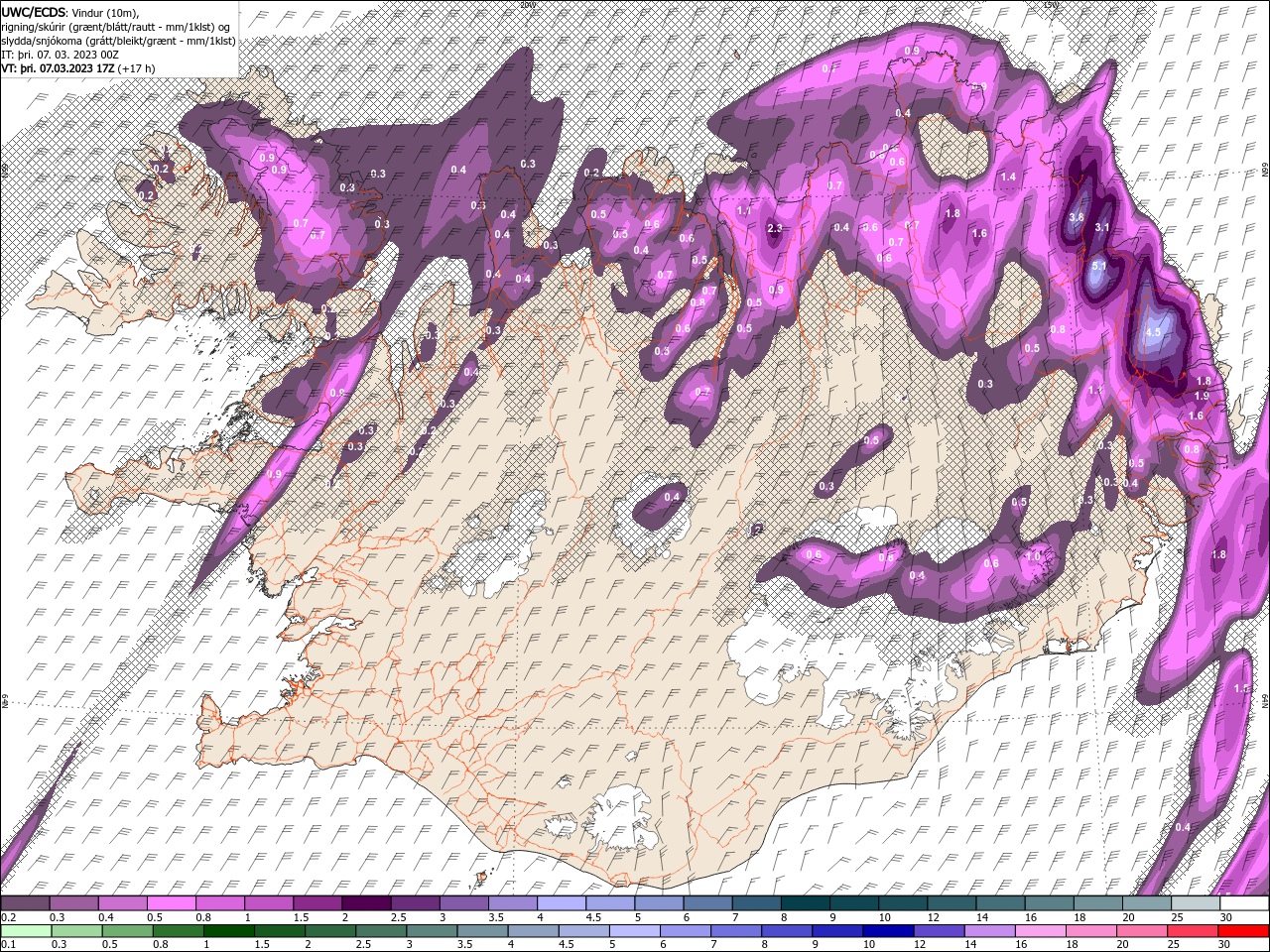Select the 1.9 value on the east coast
Image resolution: width=1270 pixels, height=952 pixels.
[1202, 396]
